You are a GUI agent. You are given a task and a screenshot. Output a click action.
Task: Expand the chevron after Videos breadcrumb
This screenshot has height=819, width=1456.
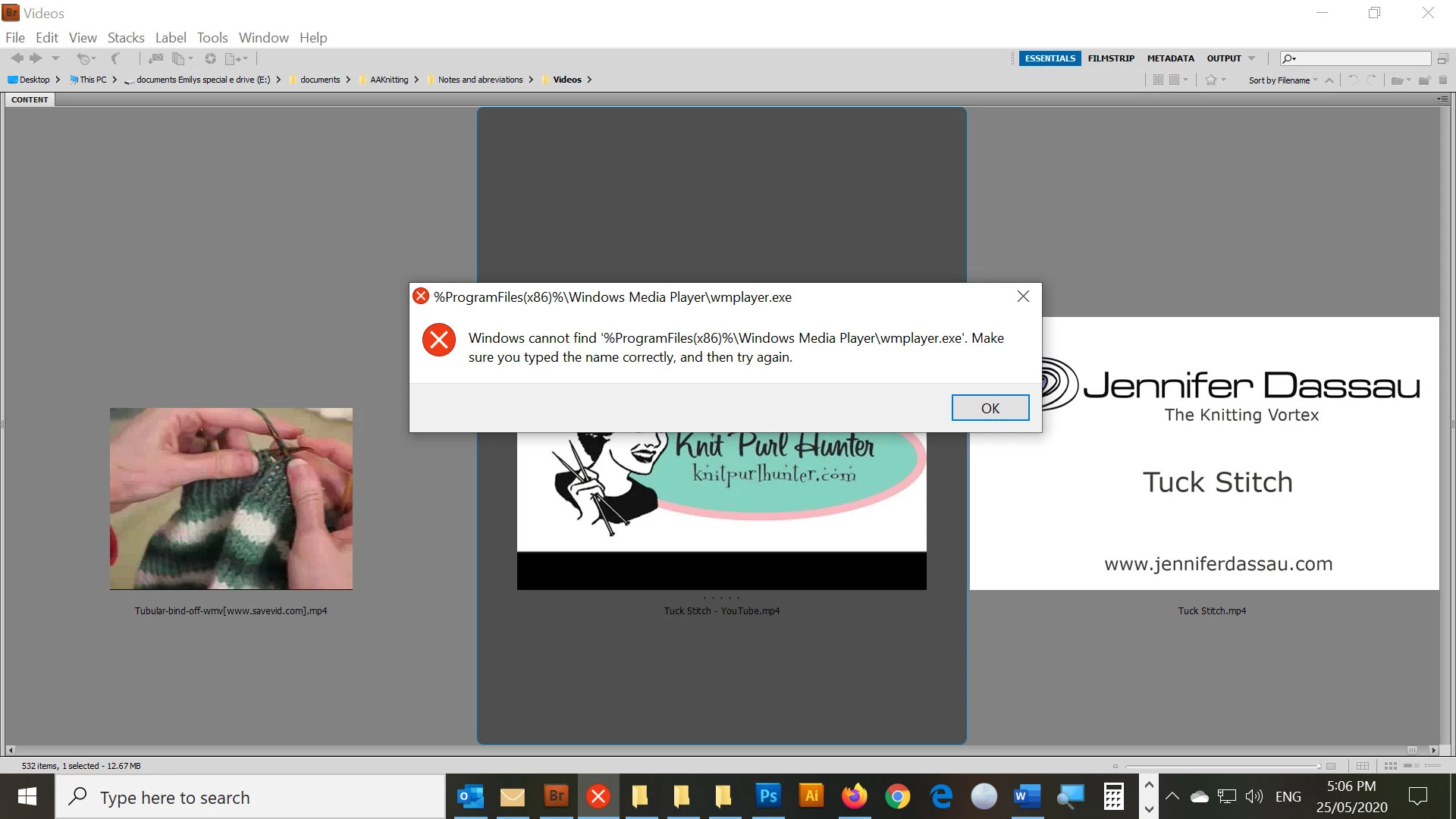point(589,80)
